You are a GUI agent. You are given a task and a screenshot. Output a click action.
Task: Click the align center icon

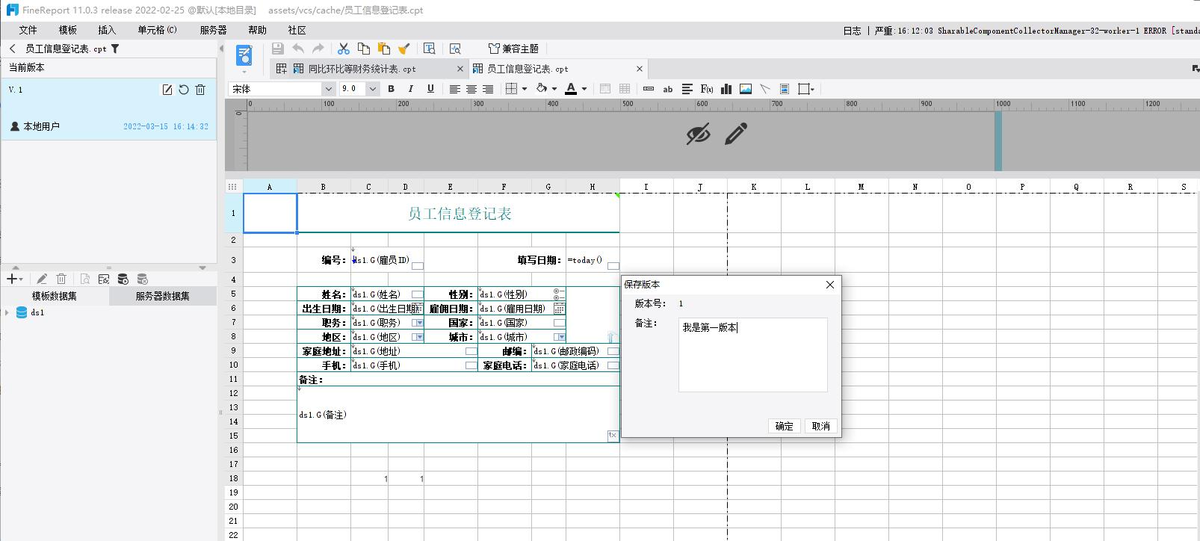click(470, 88)
